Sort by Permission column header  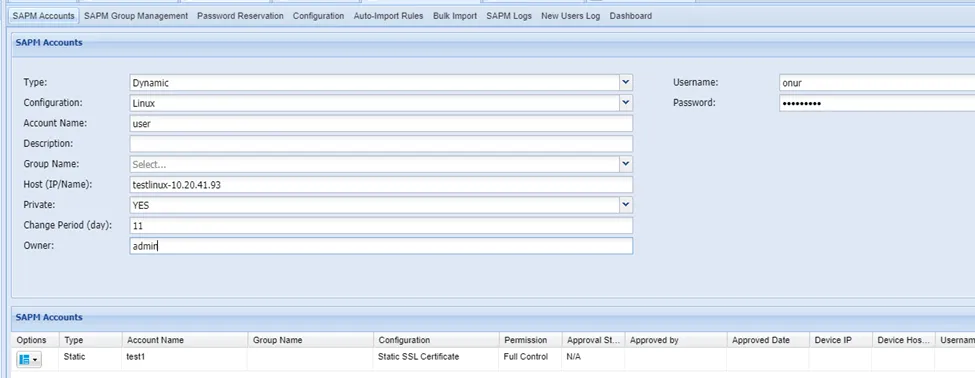point(530,340)
